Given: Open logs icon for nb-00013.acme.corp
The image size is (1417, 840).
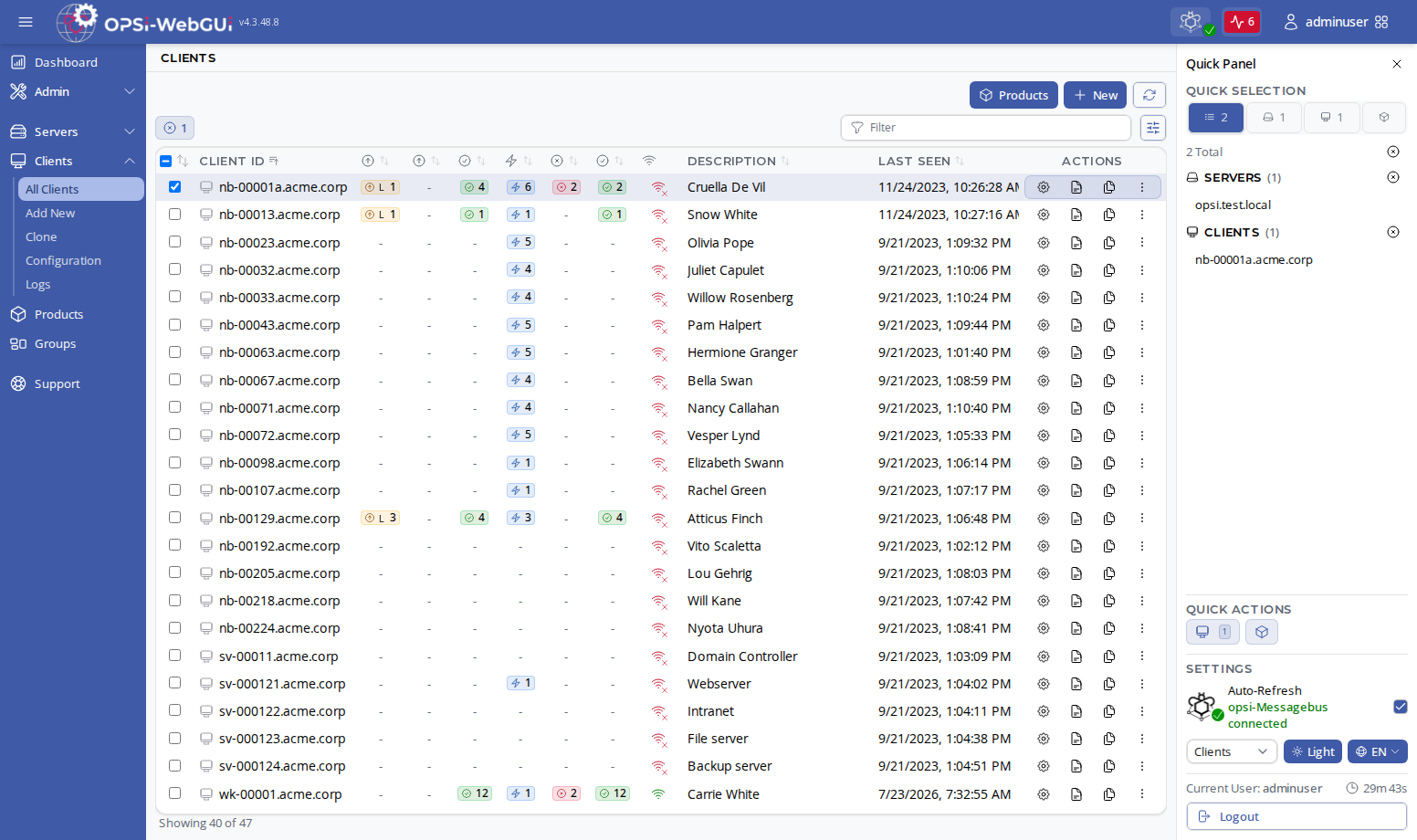Looking at the screenshot, I should pyautogui.click(x=1076, y=215).
